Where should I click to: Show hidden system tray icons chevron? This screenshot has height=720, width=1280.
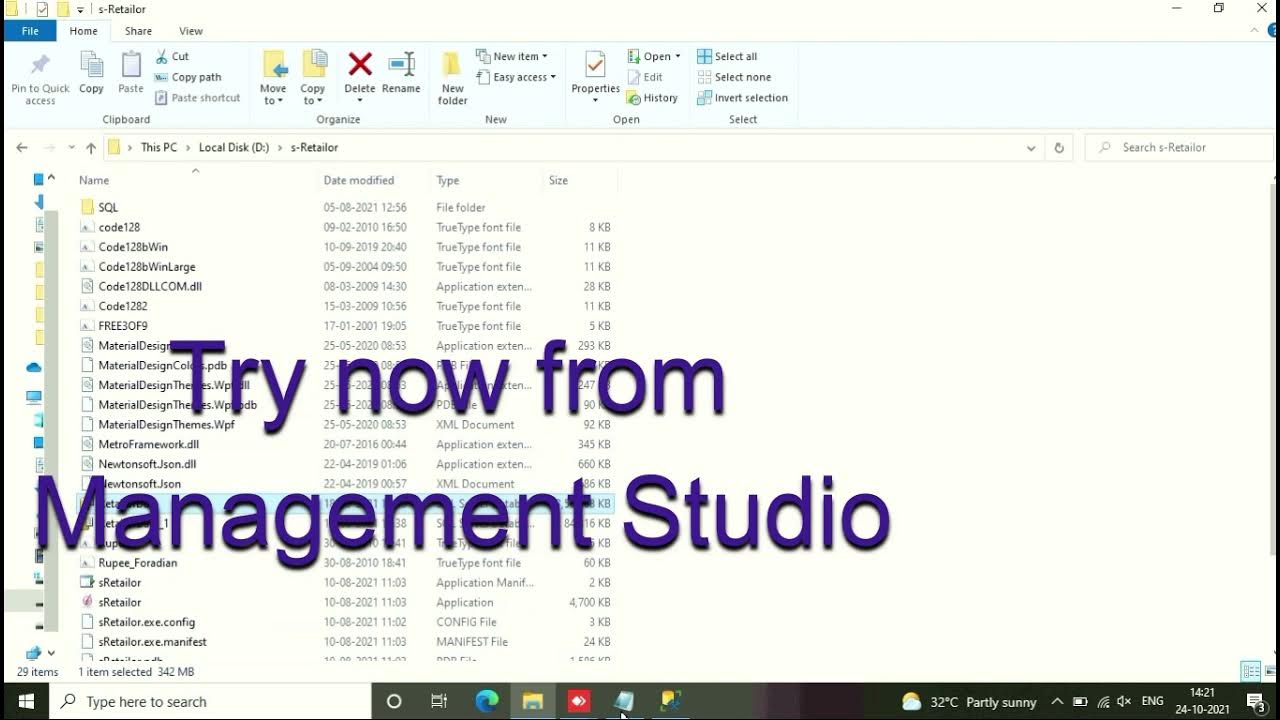(x=1057, y=701)
